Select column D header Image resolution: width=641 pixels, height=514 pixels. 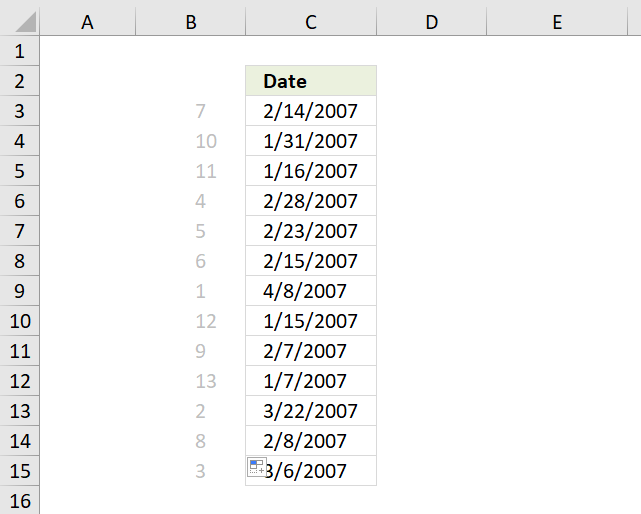(x=431, y=22)
